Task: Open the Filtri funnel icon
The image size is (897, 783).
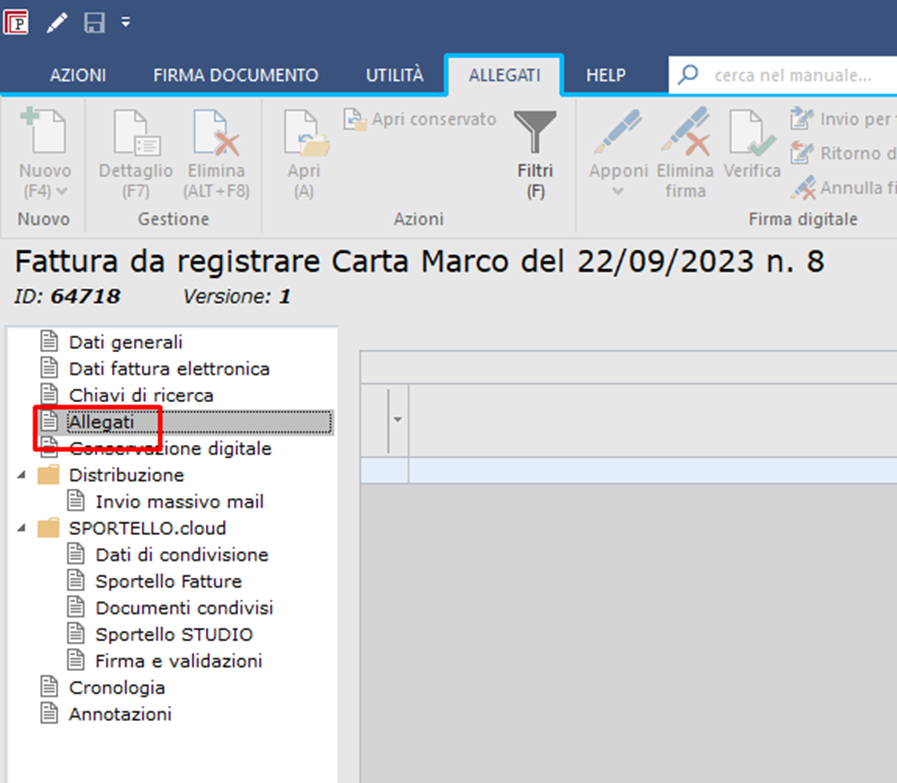Action: coord(535,135)
